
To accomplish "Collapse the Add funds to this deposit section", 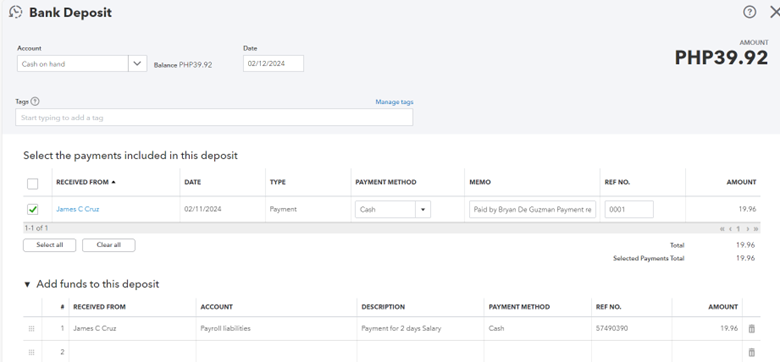I will (27, 284).
